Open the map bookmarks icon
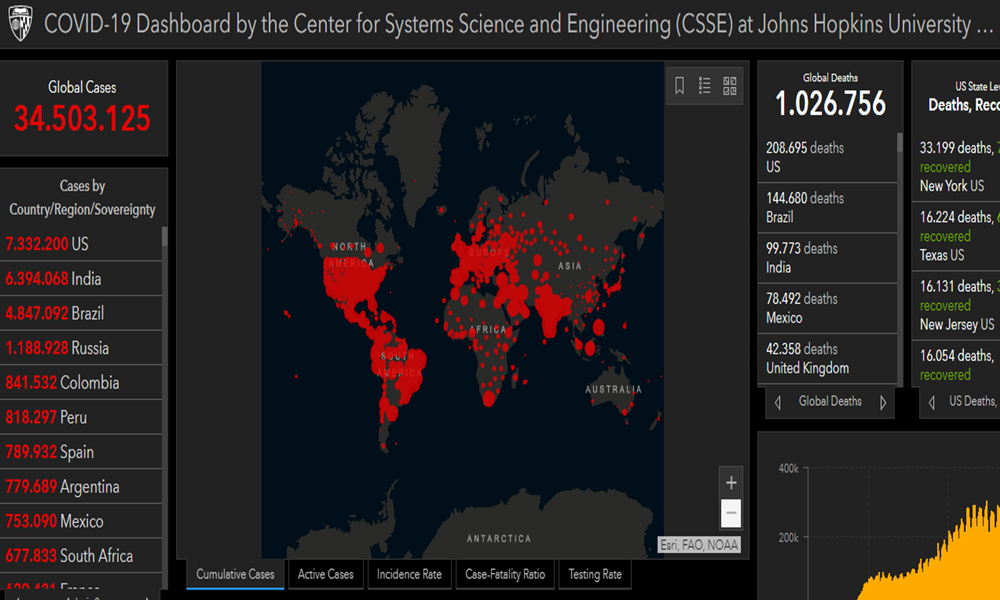1000x600 pixels. 680,86
